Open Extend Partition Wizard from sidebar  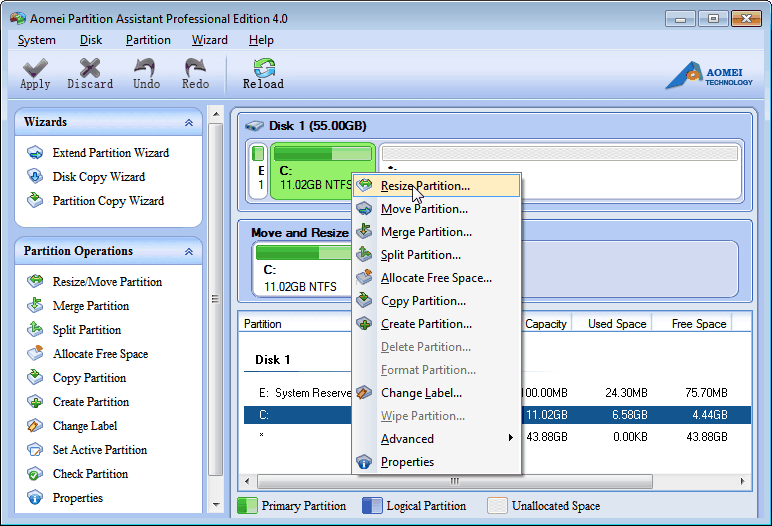pos(110,153)
